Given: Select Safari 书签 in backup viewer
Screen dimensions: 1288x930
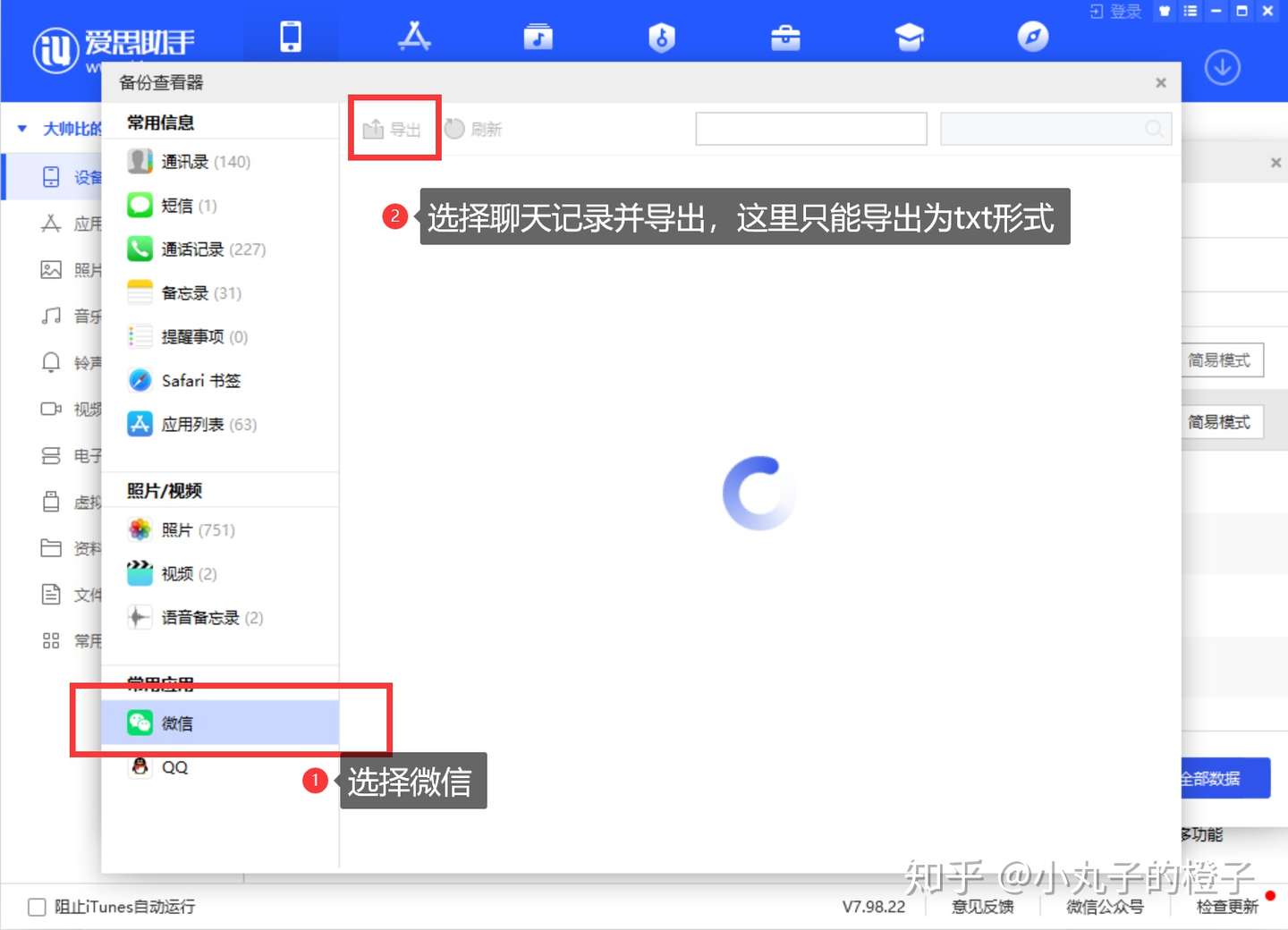Looking at the screenshot, I should [220, 381].
